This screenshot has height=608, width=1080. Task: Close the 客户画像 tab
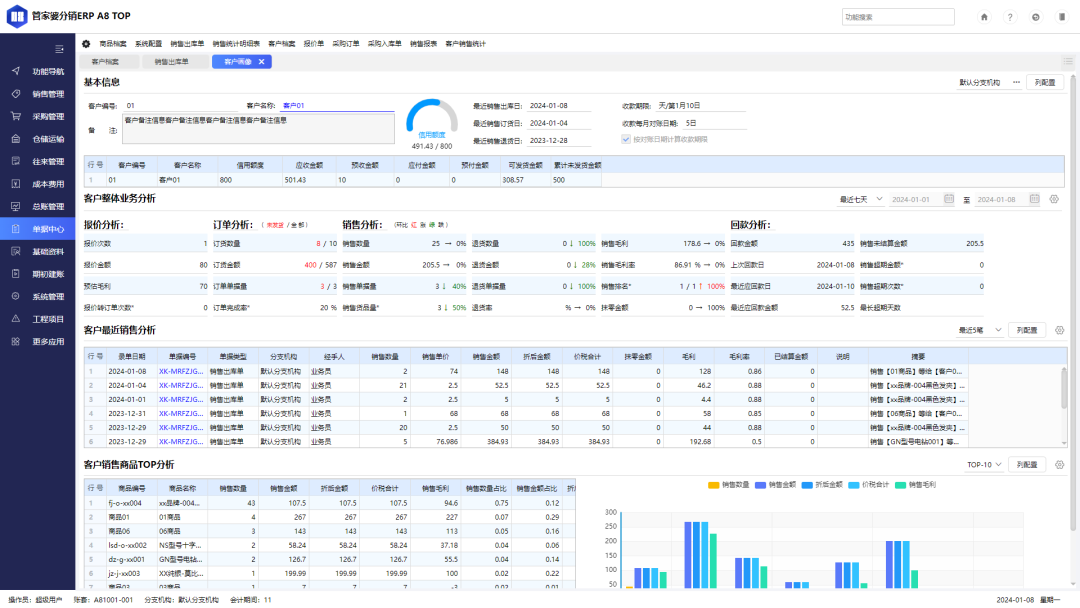pos(262,62)
